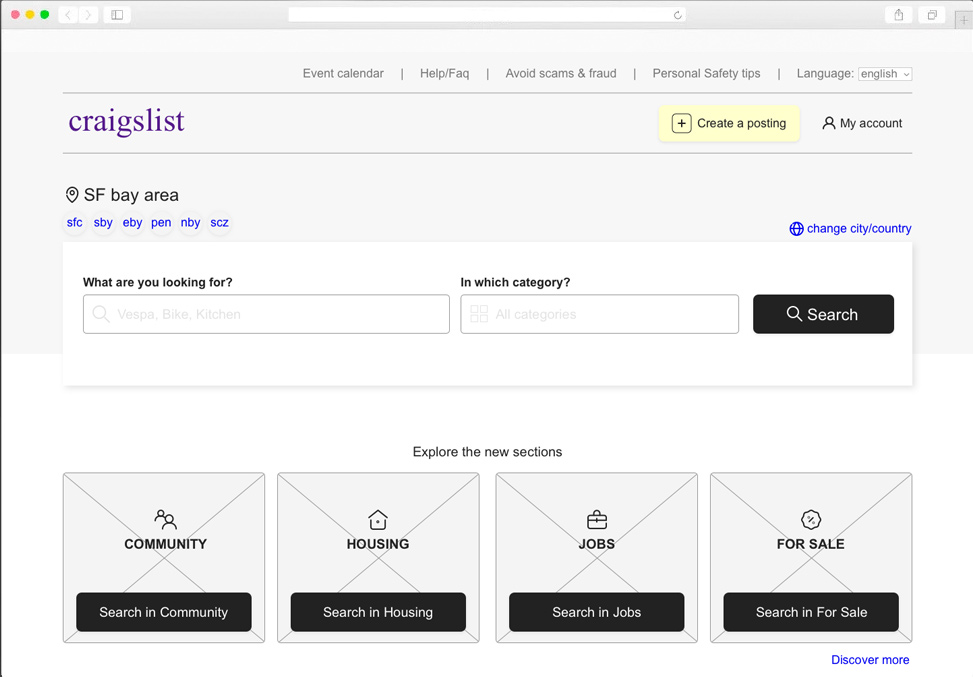973x677 pixels.
Task: Click the person icon beside My account
Action: (828, 123)
